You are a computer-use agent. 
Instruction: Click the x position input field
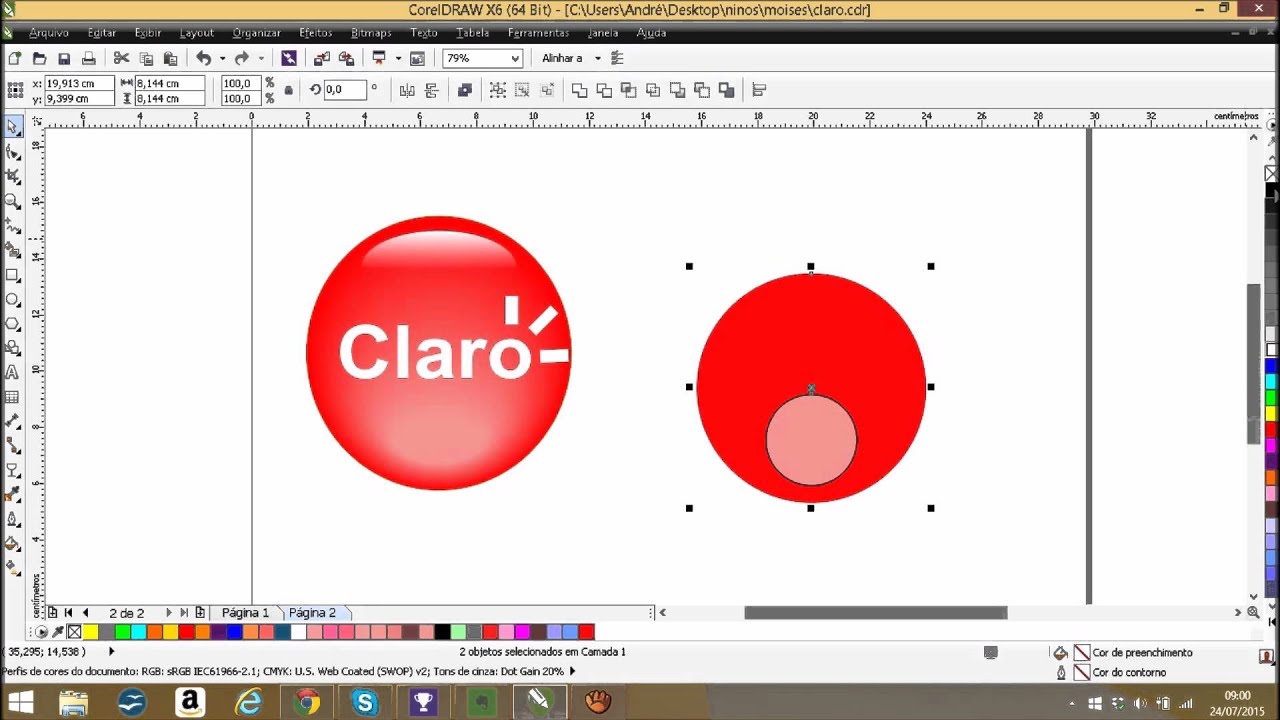(78, 83)
